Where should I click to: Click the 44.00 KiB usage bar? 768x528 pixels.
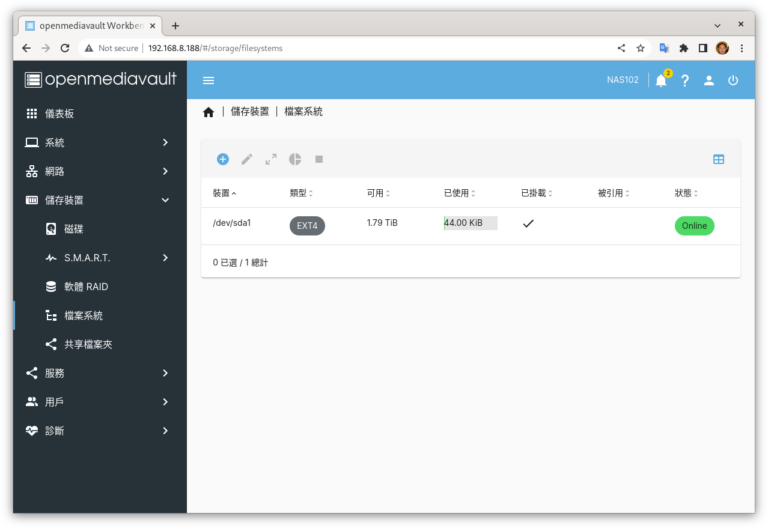470,223
